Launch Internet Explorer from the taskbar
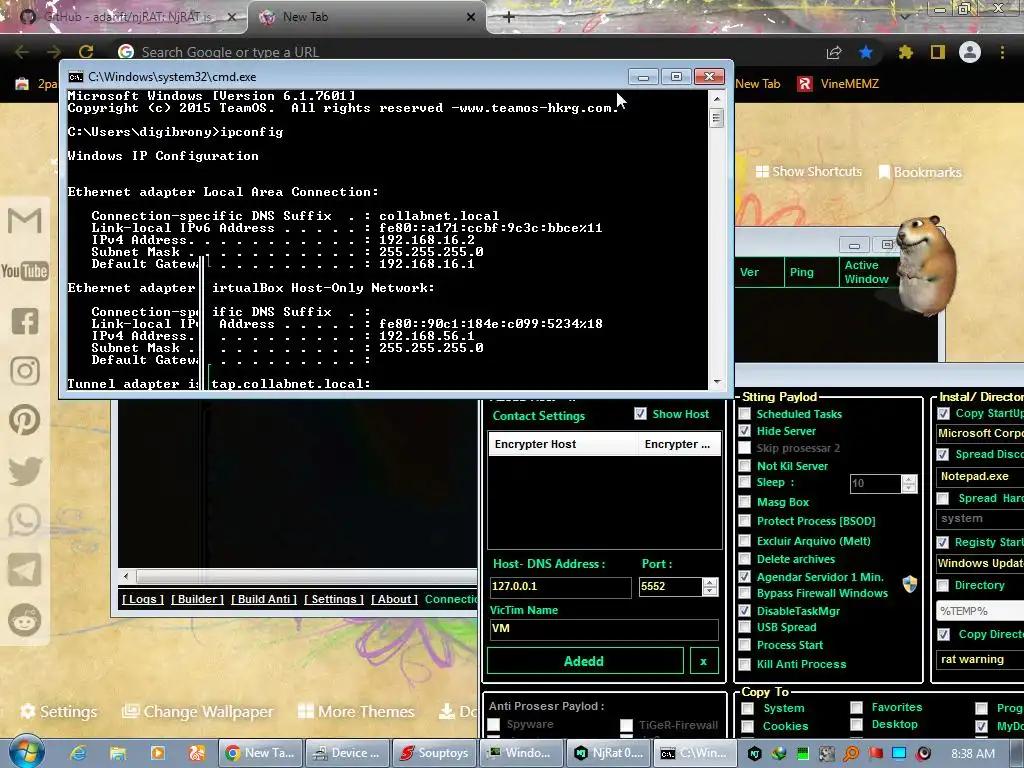Viewport: 1024px width, 768px height. pos(78,753)
